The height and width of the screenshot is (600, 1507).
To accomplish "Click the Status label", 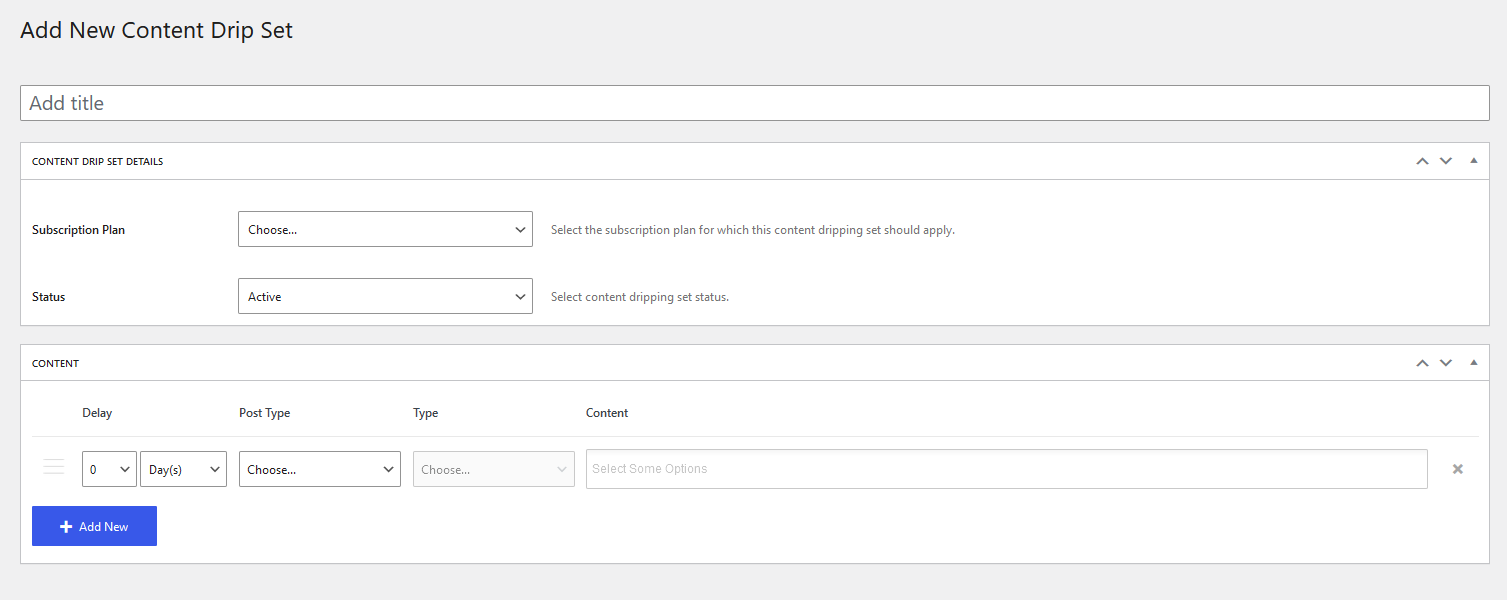I will (49, 297).
